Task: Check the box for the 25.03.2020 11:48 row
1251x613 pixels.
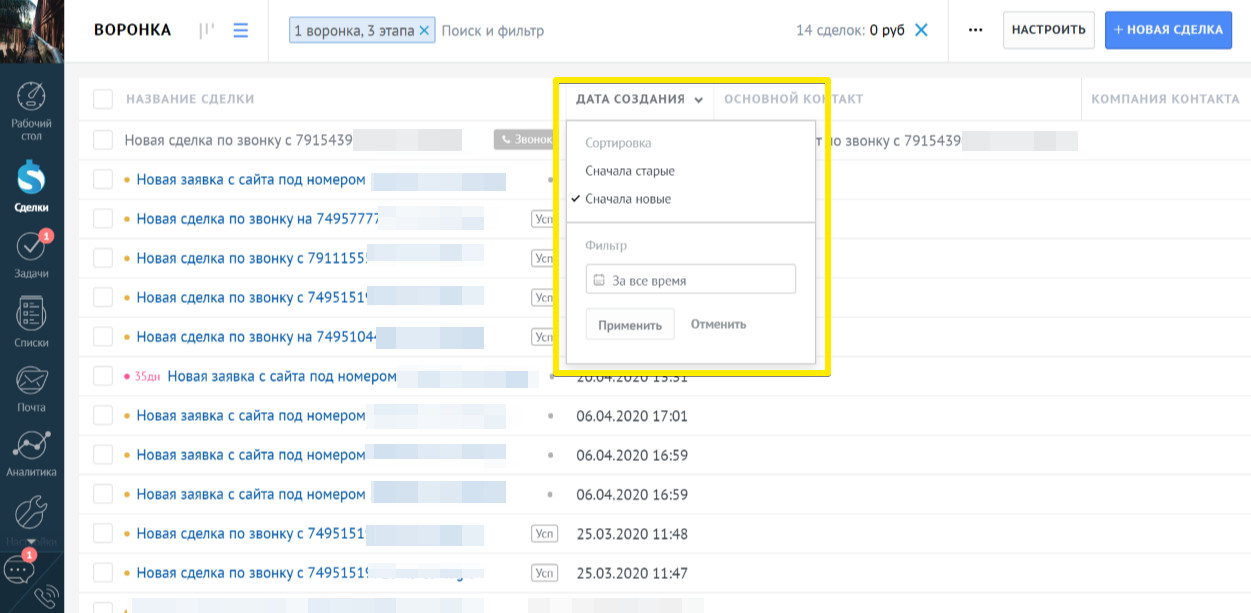Action: (103, 534)
